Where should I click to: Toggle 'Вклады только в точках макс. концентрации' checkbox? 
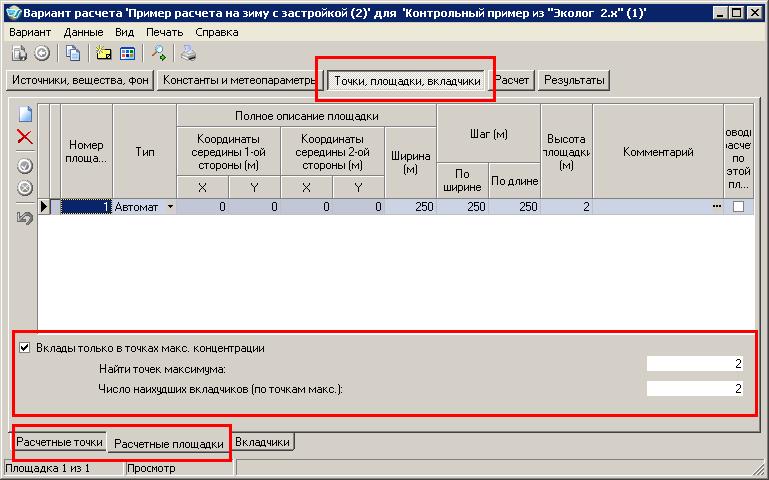24,348
